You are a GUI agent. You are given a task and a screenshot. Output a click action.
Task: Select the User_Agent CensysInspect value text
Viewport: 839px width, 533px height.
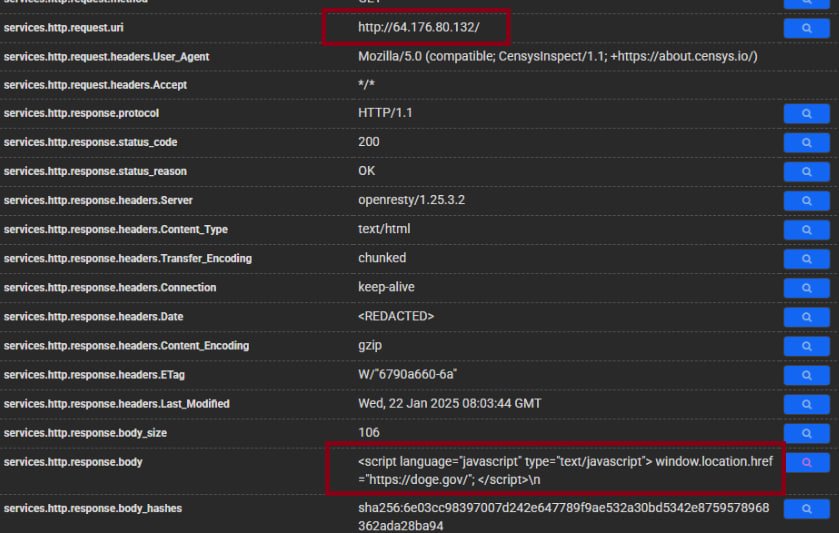pos(557,56)
